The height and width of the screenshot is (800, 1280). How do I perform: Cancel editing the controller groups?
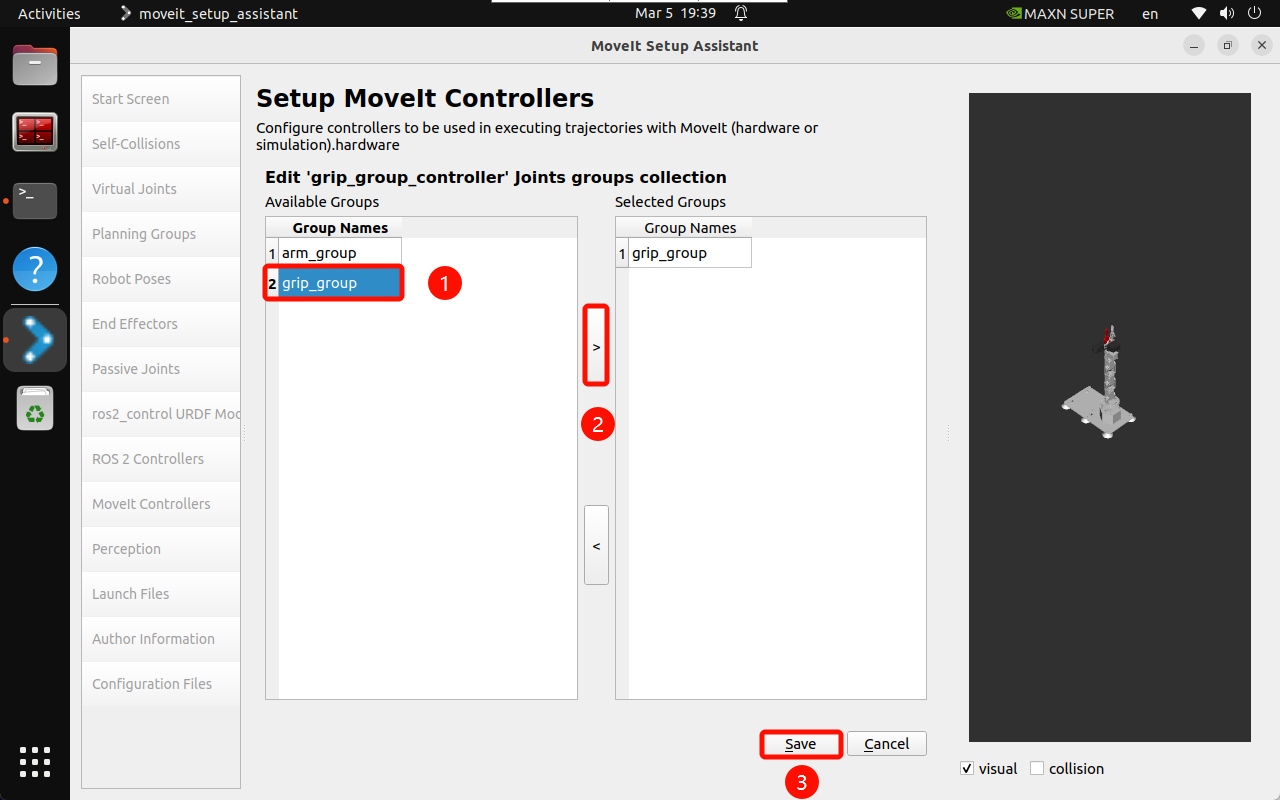pos(886,744)
